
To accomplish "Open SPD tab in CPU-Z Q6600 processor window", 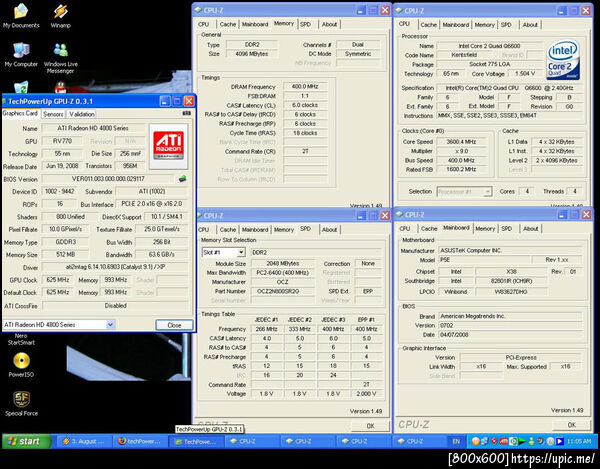I will [506, 24].
